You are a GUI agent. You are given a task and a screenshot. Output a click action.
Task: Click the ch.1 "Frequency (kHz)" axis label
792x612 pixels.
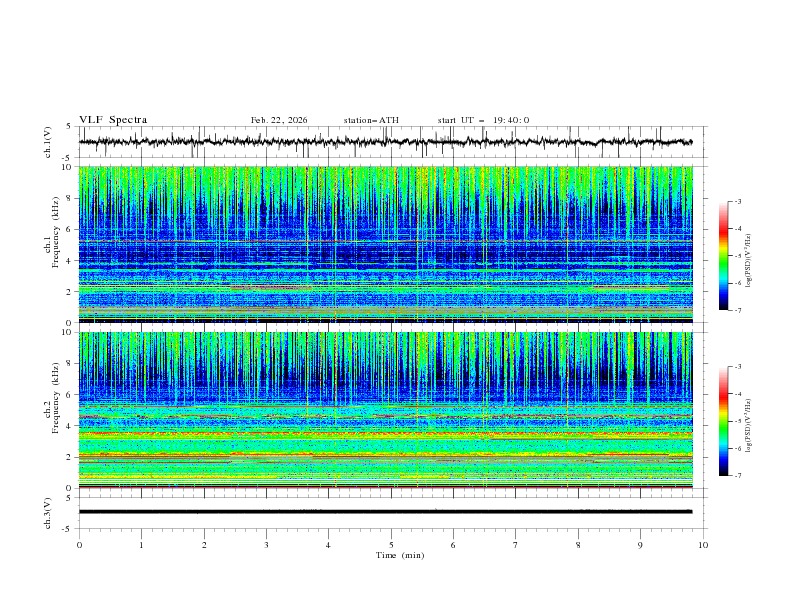pyautogui.click(x=55, y=232)
